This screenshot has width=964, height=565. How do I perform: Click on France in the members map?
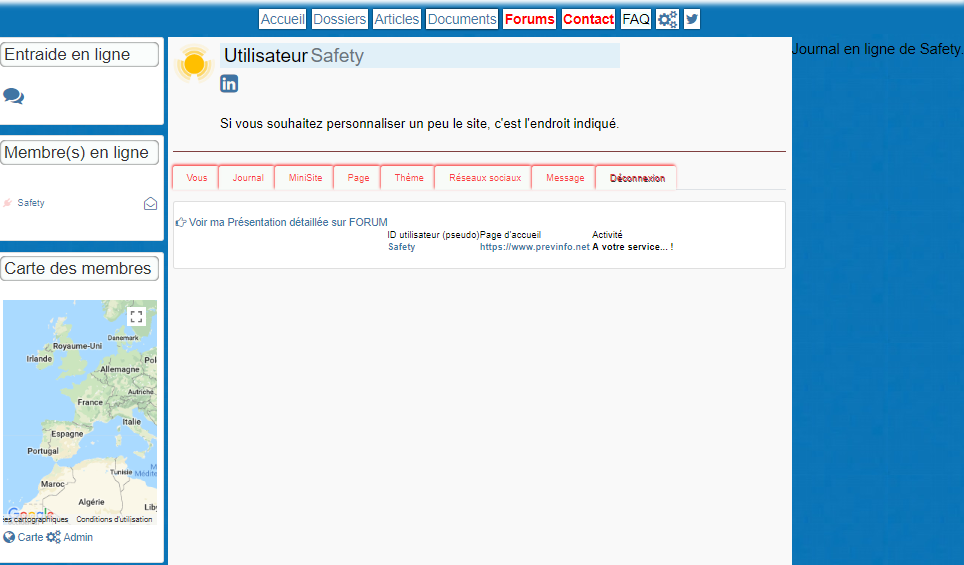[90, 402]
